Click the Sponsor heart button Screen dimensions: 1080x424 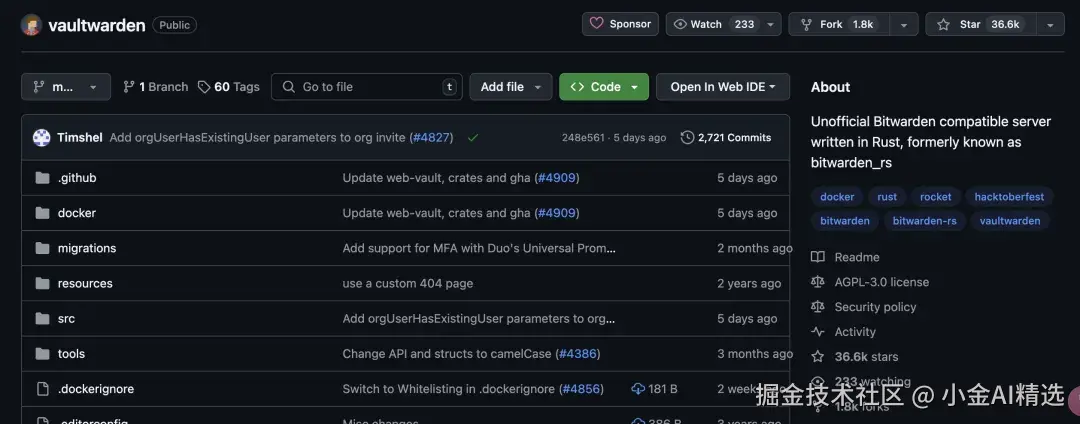point(620,24)
